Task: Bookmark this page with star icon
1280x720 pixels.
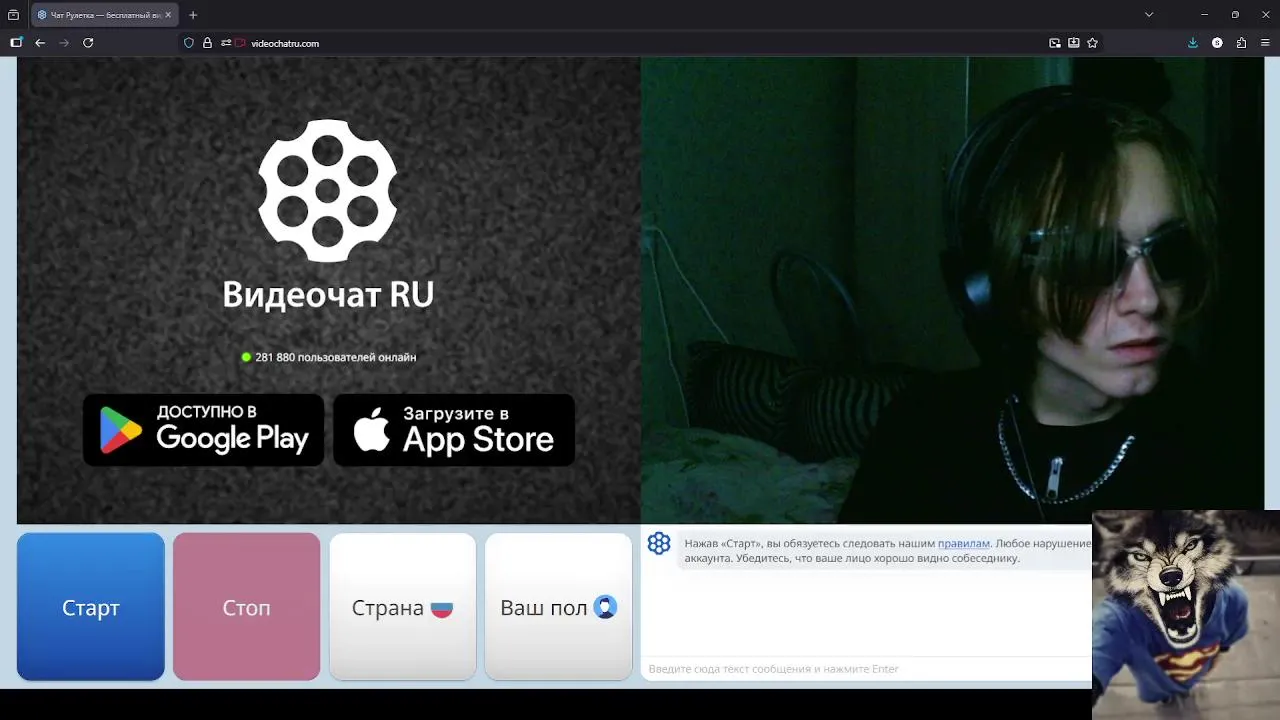Action: coord(1092,43)
